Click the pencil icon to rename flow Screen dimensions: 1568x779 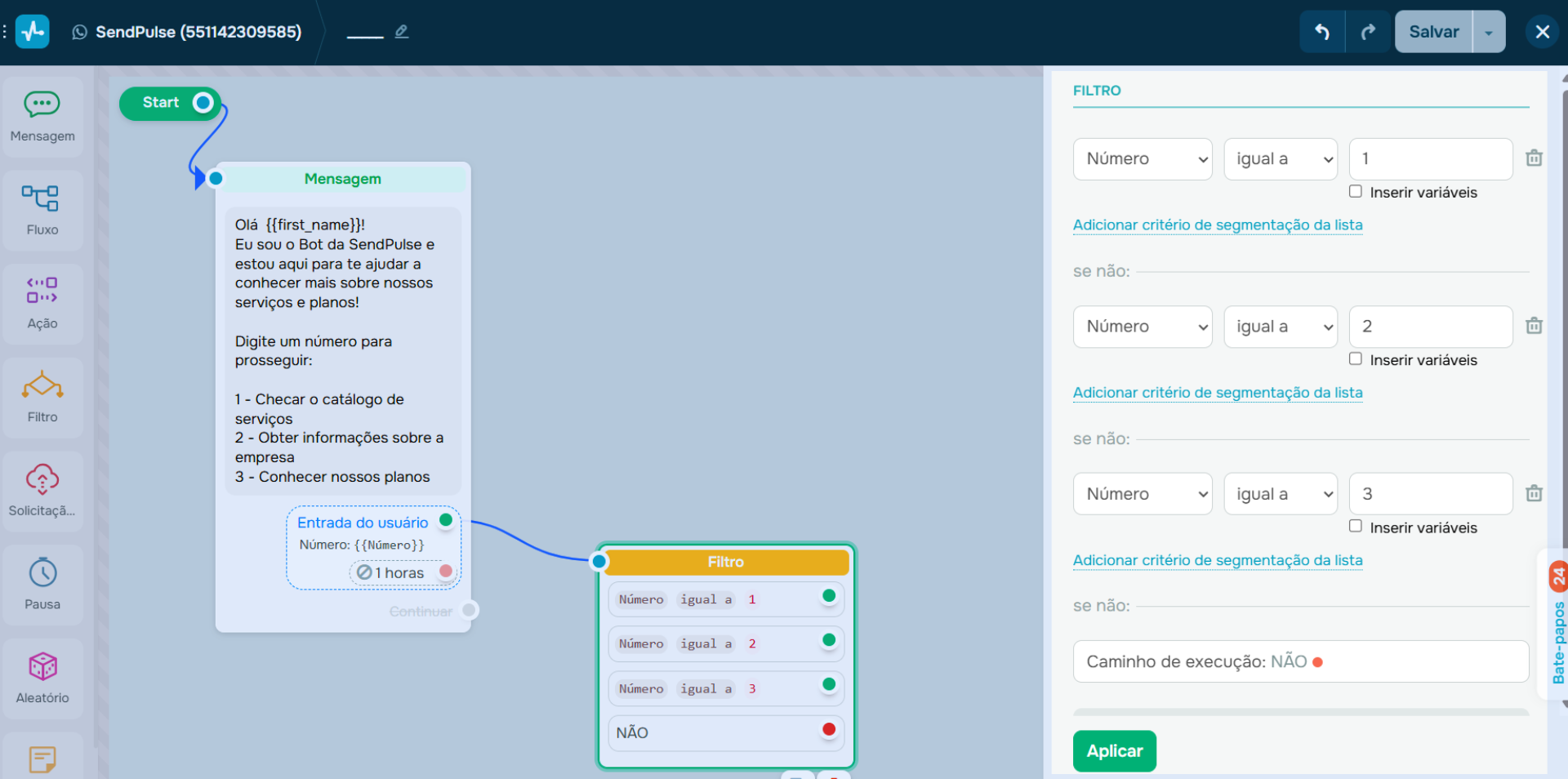[401, 32]
